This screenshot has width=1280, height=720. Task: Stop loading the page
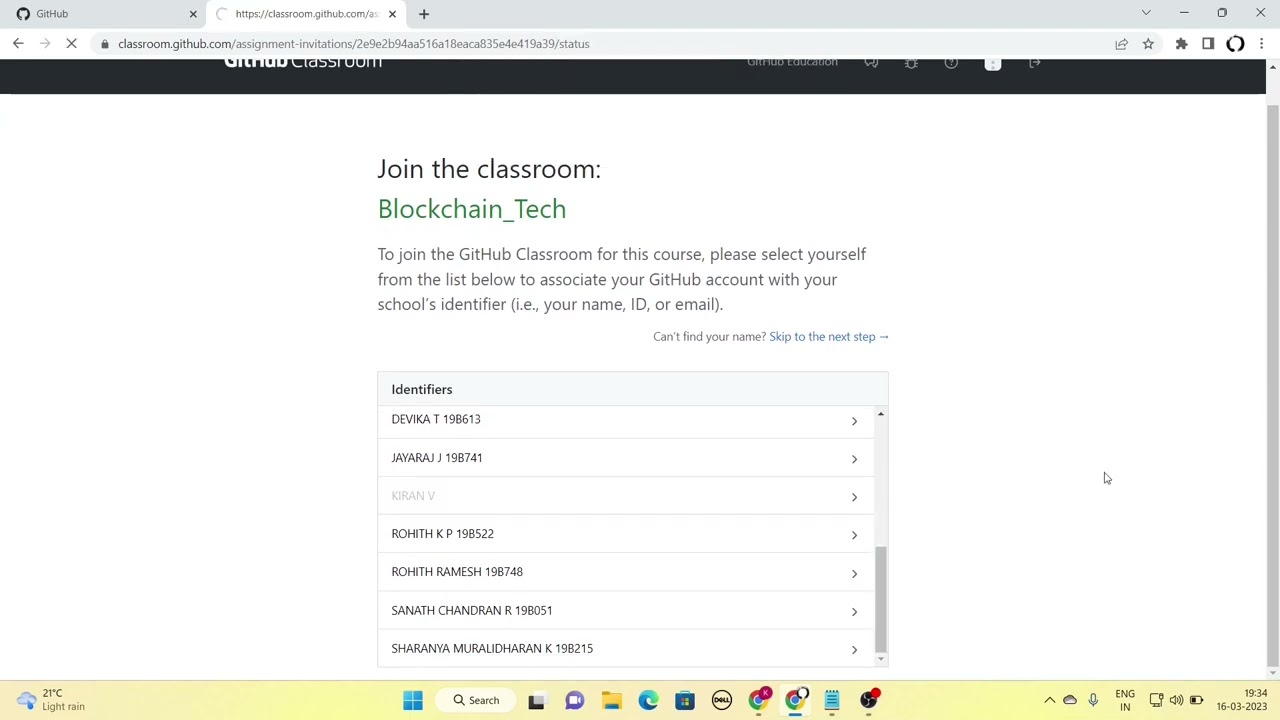pos(71,44)
